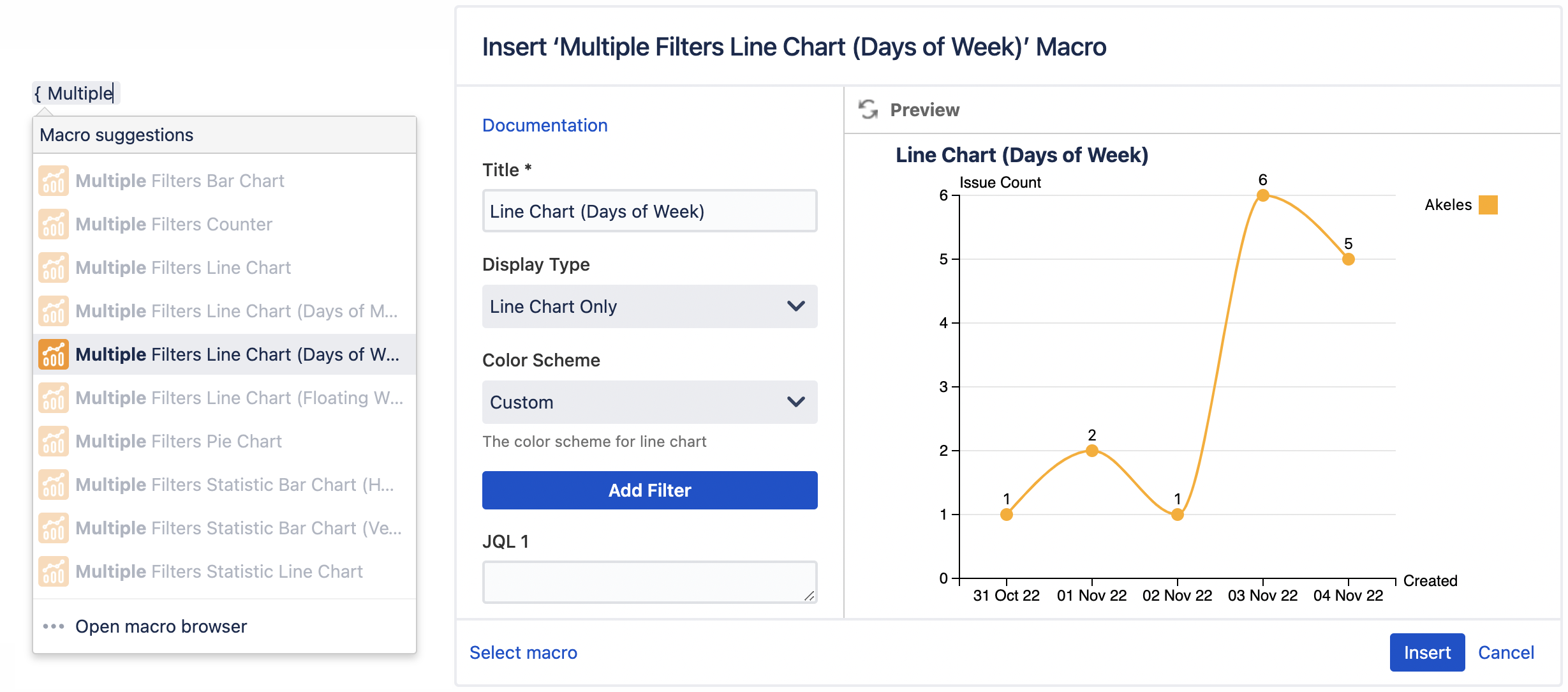The width and height of the screenshot is (1568, 692).
Task: Click the Multiple Filters Line Chart icon
Action: pos(53,267)
